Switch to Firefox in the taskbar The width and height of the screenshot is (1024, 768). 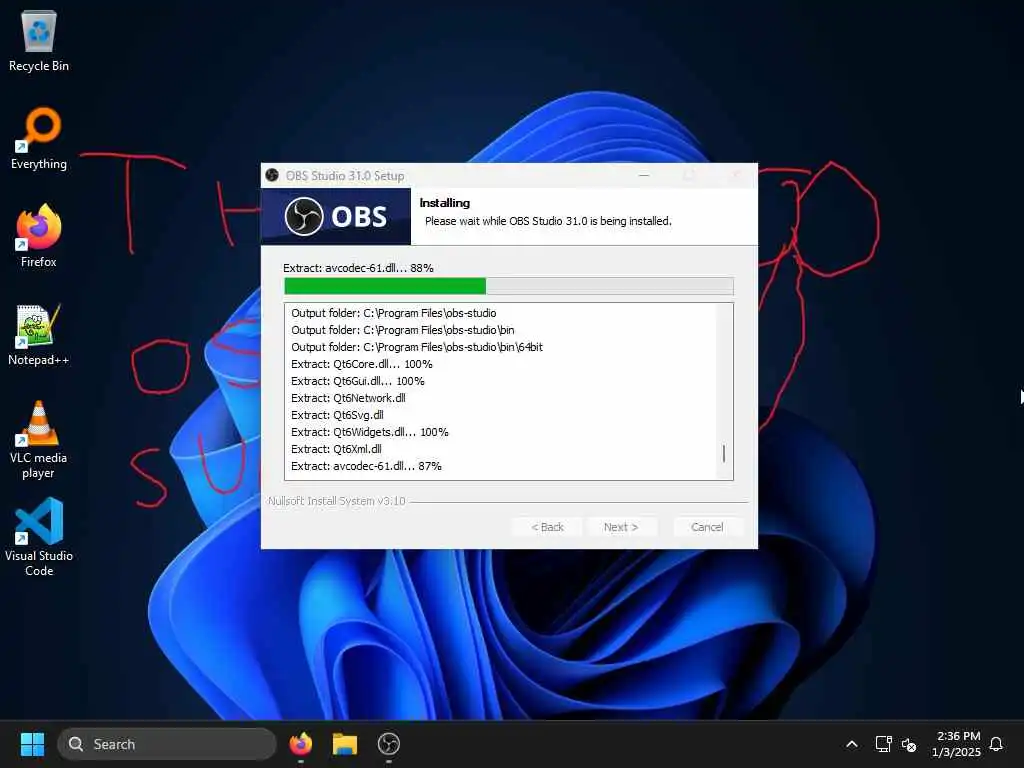pos(300,744)
